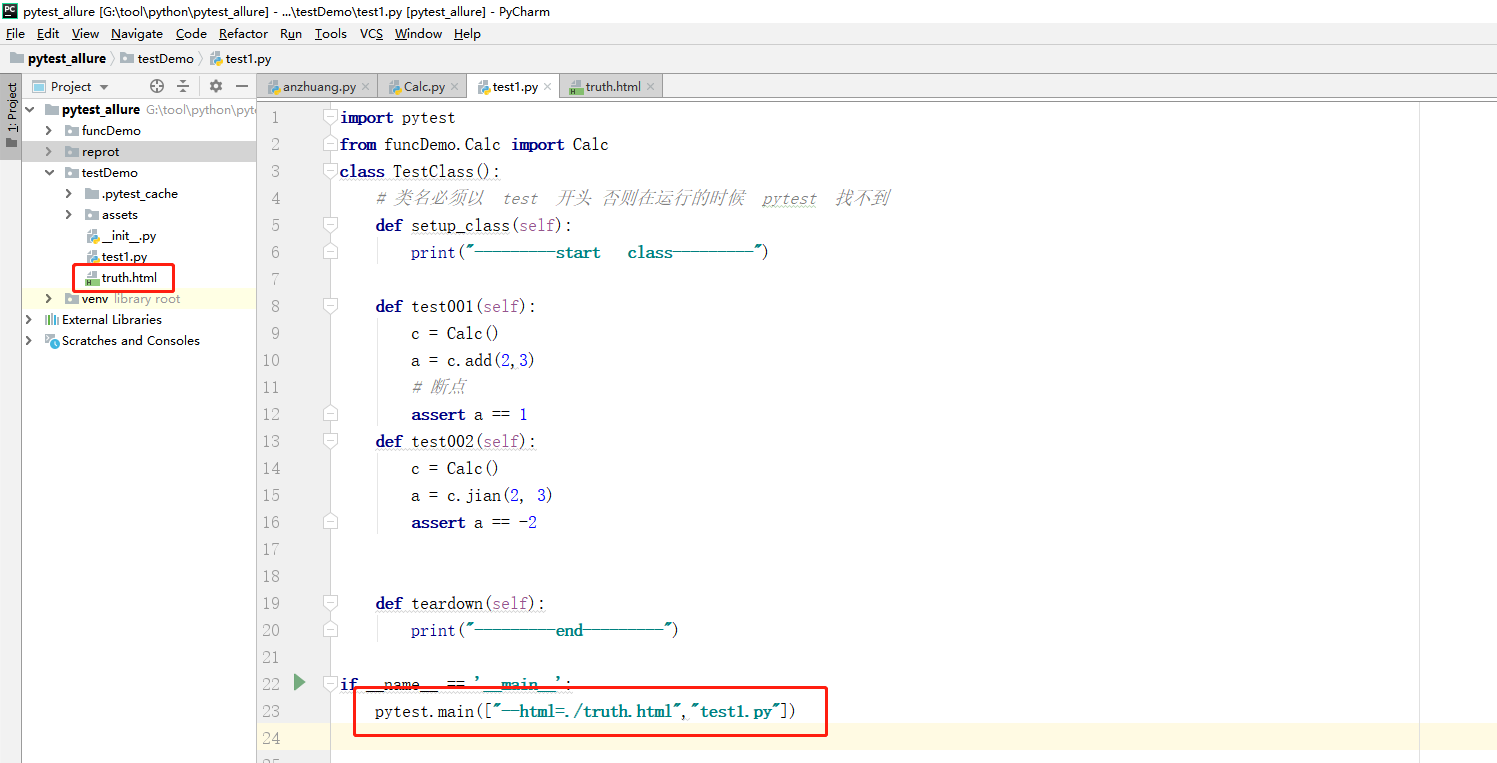Image resolution: width=1497 pixels, height=763 pixels.
Task: Fold the teardown method in gutter
Action: tap(330, 603)
